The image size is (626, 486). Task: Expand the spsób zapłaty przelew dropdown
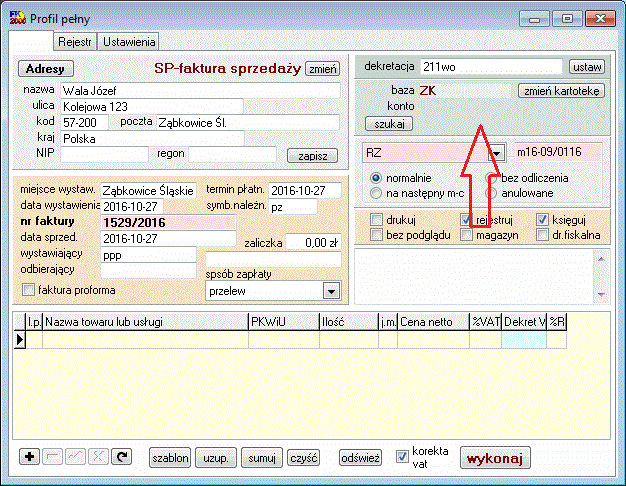pyautogui.click(x=331, y=291)
